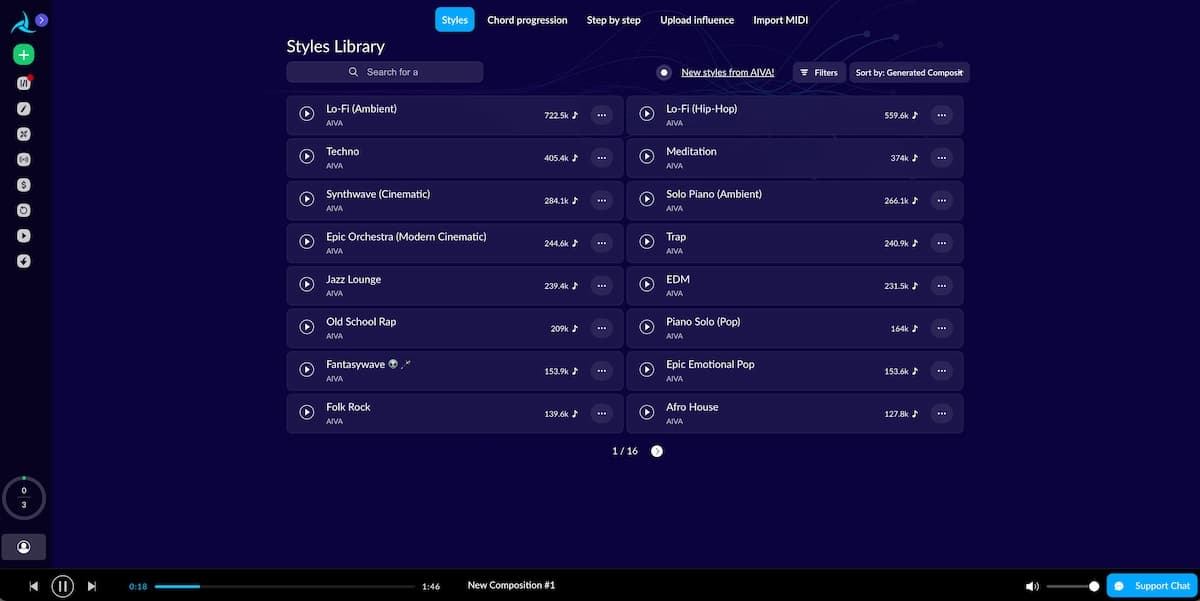This screenshot has width=1200, height=601.
Task: Go to the next page of styles
Action: (657, 451)
